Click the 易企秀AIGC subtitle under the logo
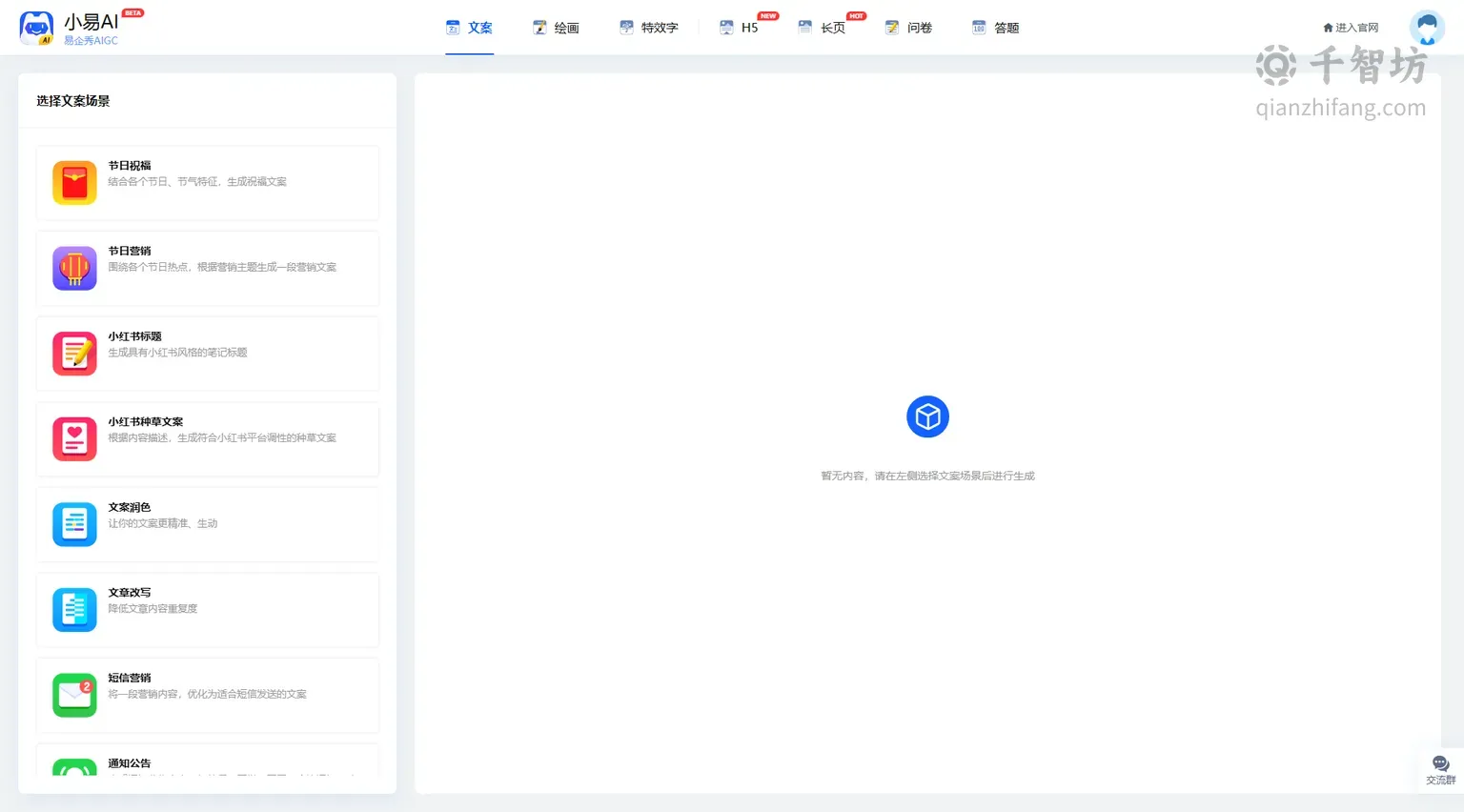The width and height of the screenshot is (1464, 812). [x=91, y=41]
